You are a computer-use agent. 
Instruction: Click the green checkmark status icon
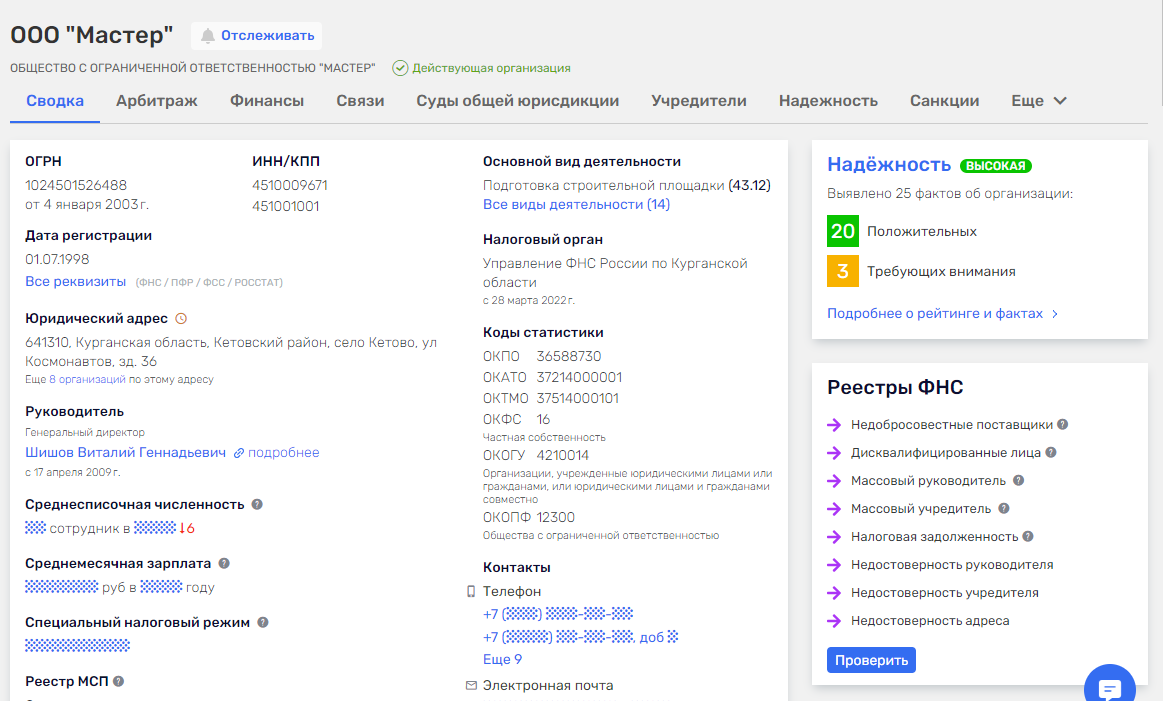click(x=400, y=68)
